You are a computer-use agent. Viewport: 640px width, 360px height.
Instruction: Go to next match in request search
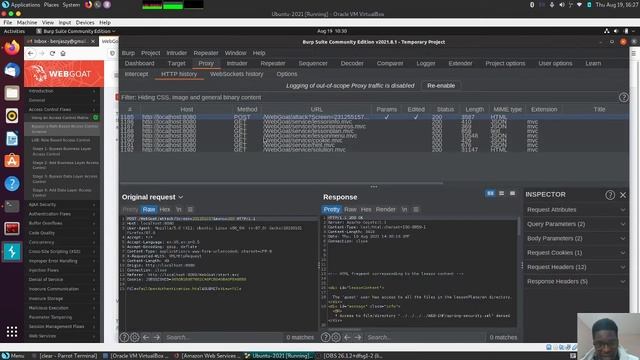(x=157, y=337)
